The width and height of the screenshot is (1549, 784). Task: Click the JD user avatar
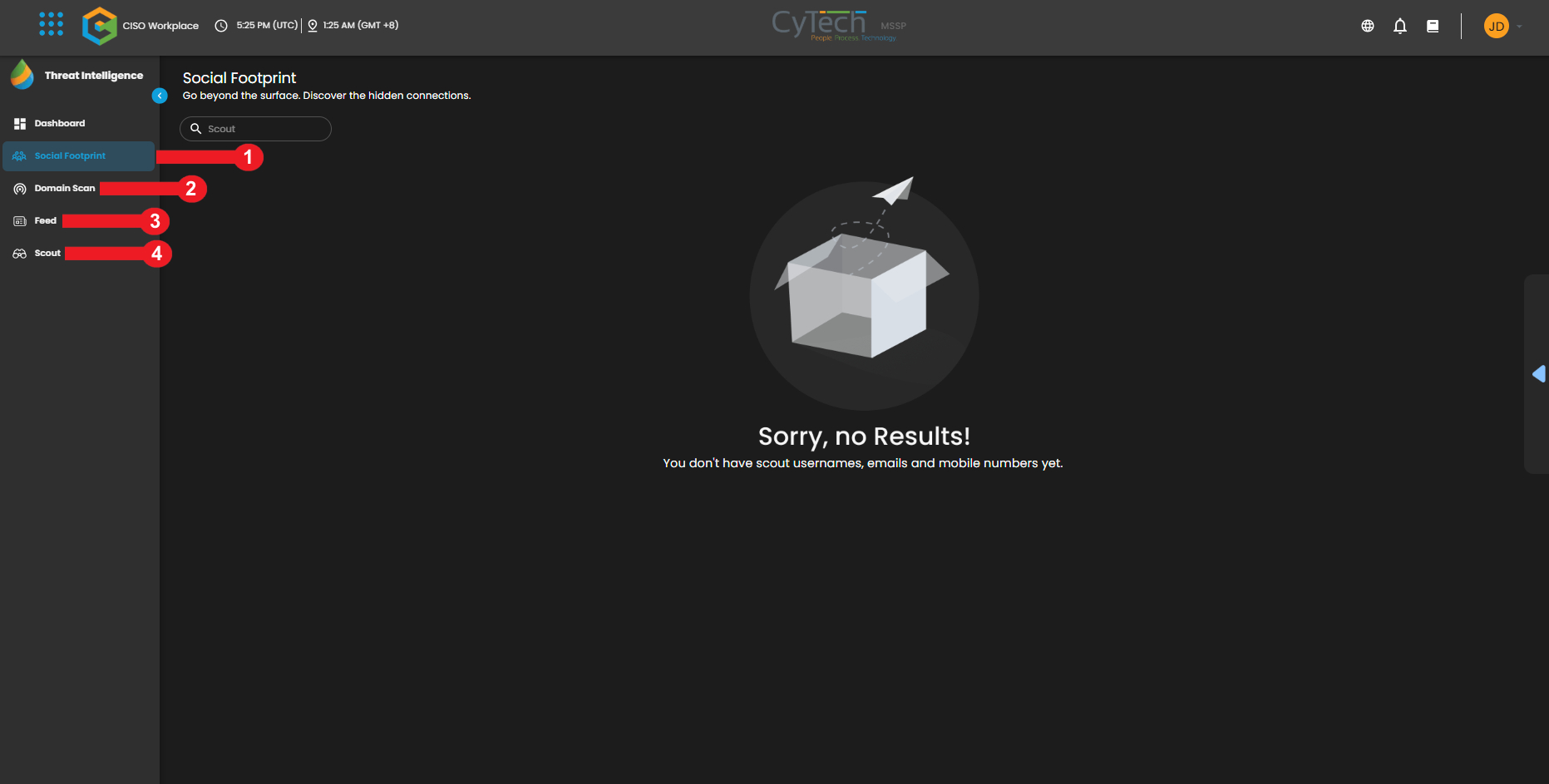(x=1497, y=26)
